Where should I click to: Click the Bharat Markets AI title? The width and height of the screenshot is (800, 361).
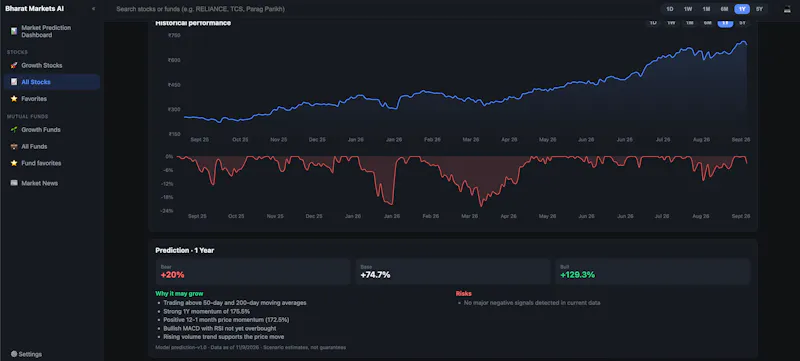pos(35,9)
